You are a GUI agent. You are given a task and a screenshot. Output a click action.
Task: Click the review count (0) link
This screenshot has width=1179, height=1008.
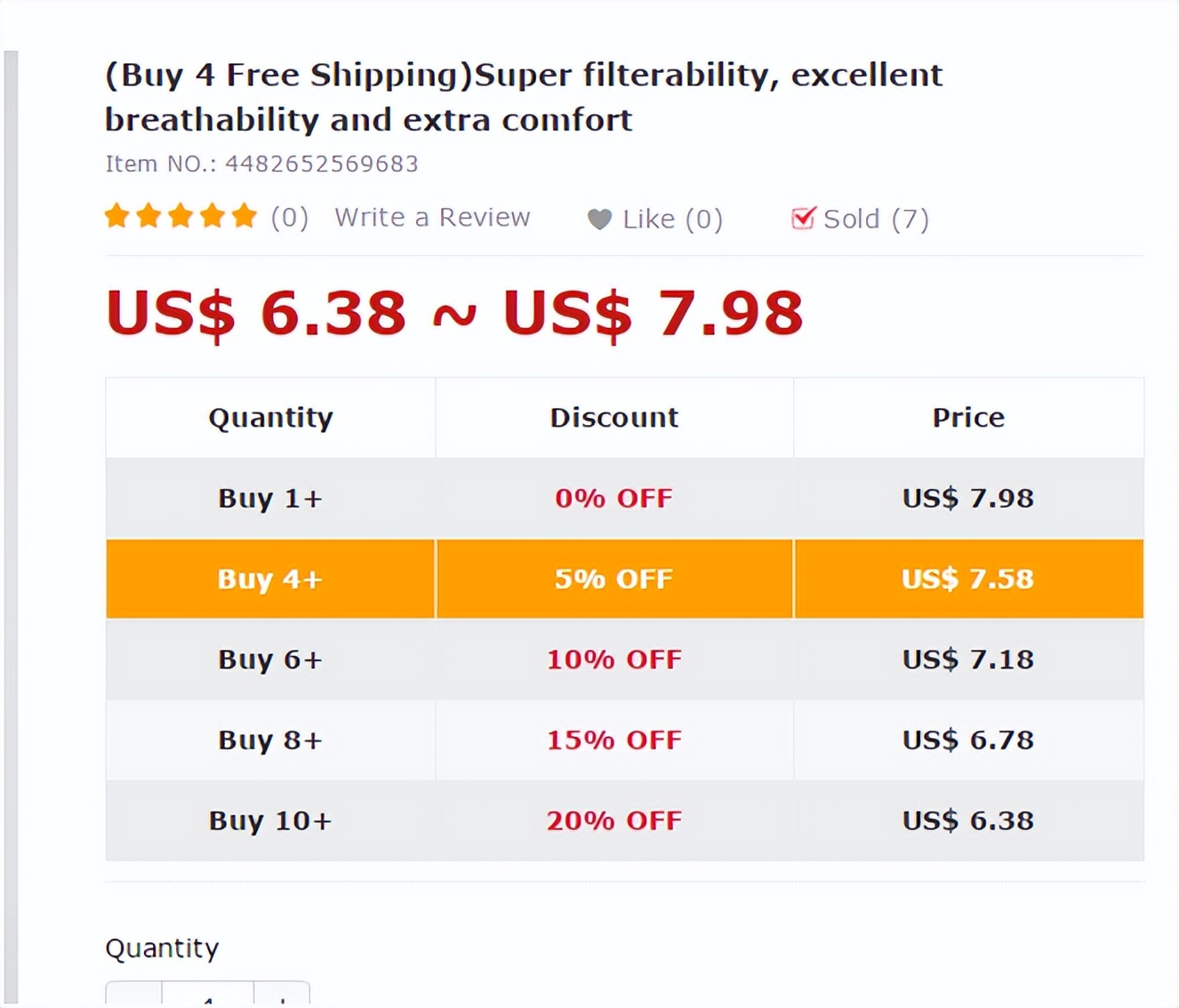point(289,217)
